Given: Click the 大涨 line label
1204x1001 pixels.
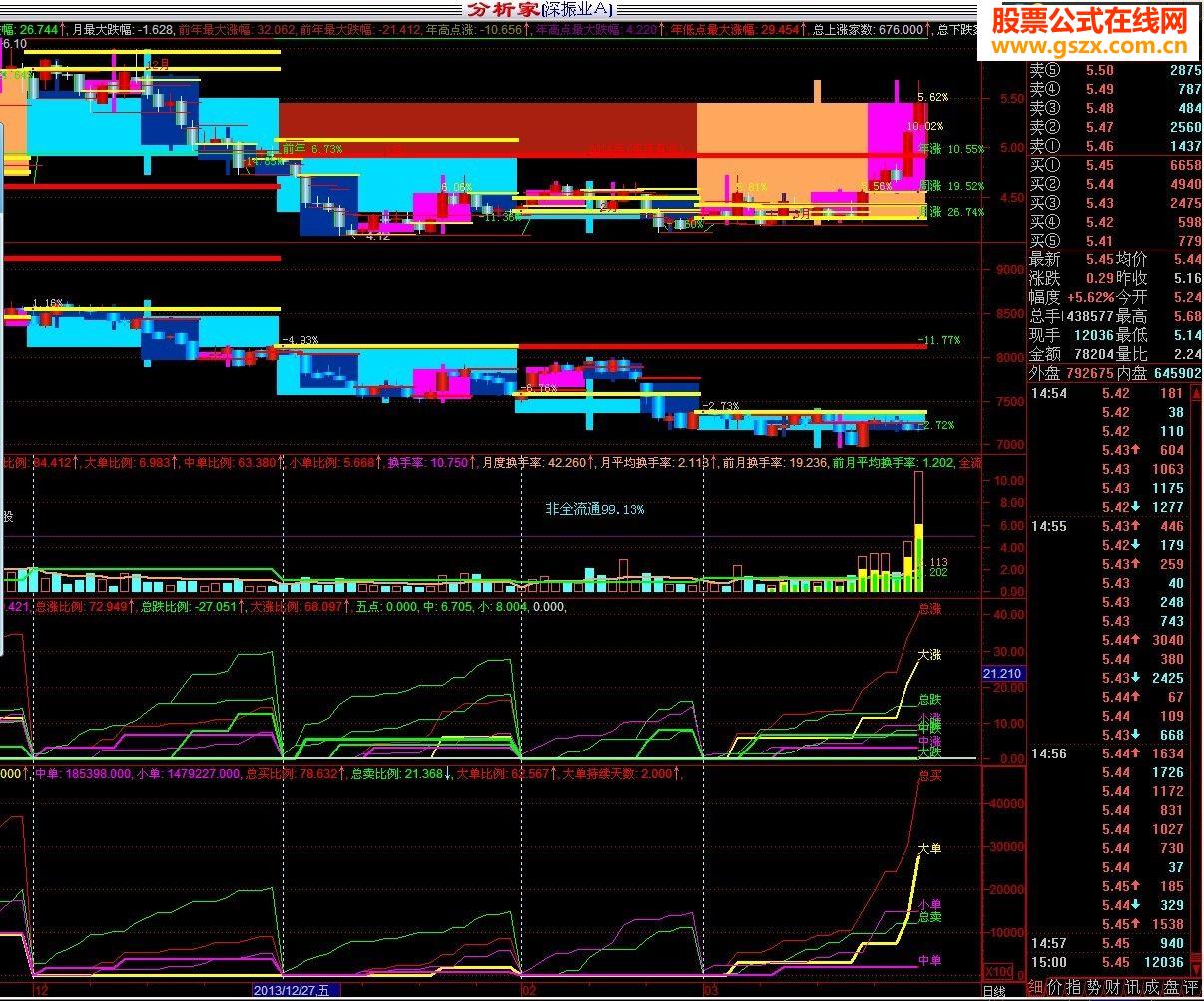Looking at the screenshot, I should pyautogui.click(x=930, y=655).
